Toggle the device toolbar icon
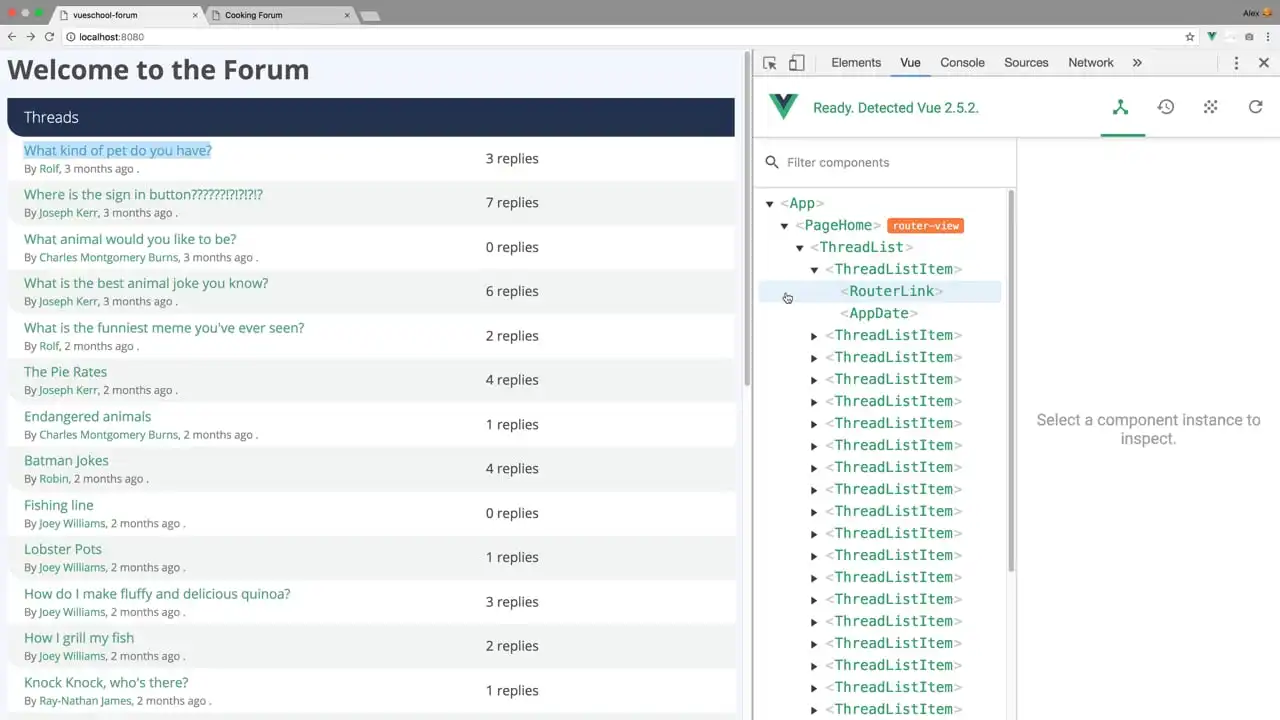Screen dimensions: 1280x720 tap(796, 63)
